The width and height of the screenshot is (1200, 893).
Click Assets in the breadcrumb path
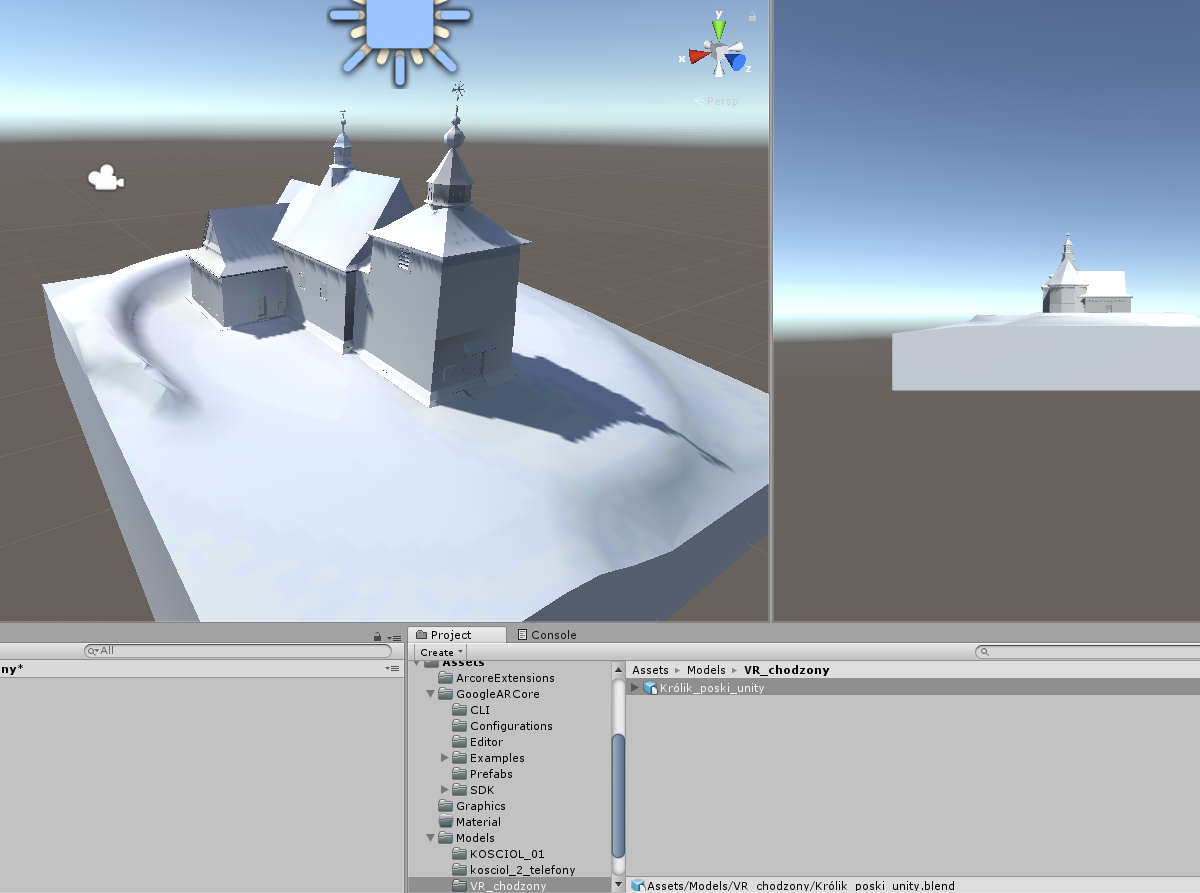point(650,670)
